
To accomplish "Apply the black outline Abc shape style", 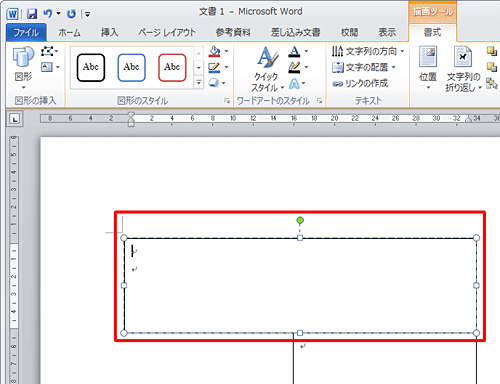I will tap(91, 67).
